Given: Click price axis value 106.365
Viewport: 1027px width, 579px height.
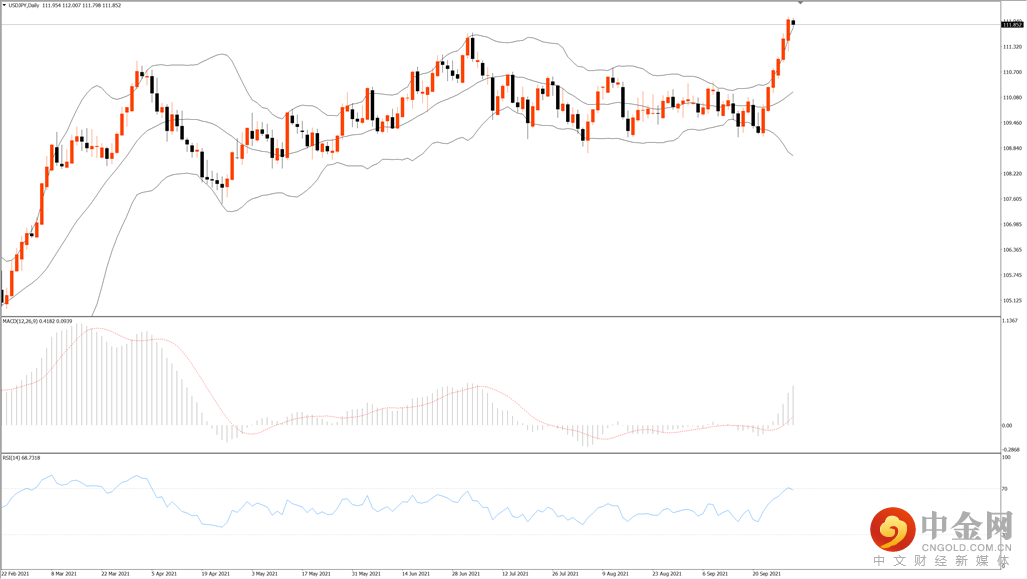Looking at the screenshot, I should coord(1012,250).
